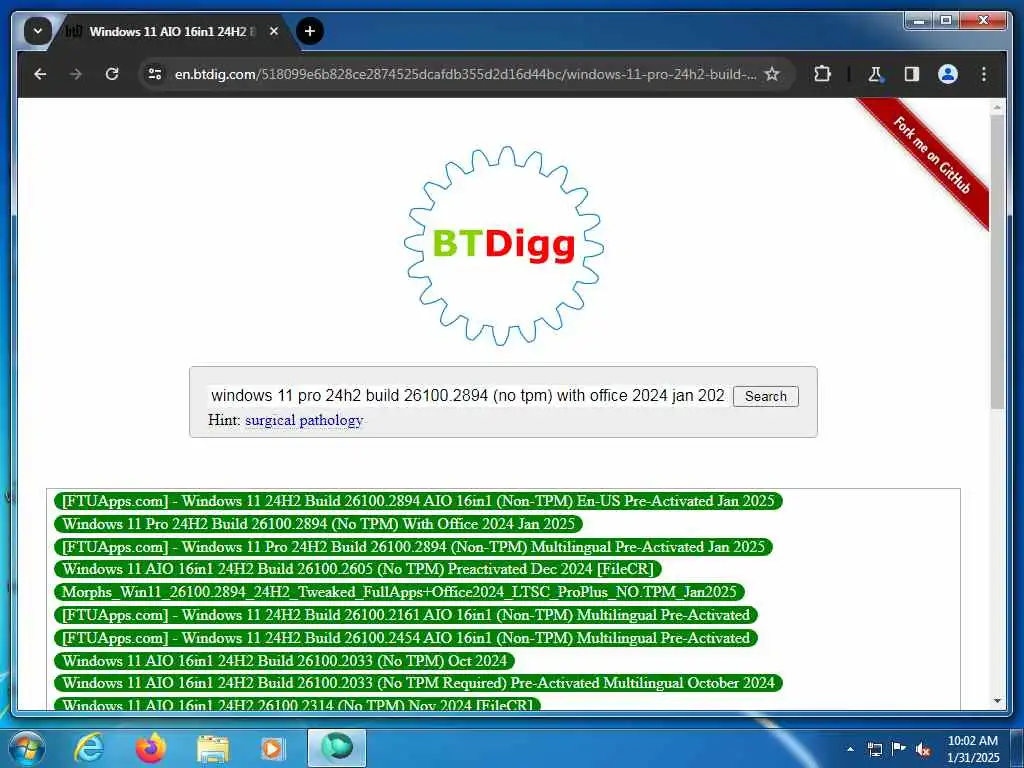Select the active browser taskbar button
The width and height of the screenshot is (1024, 768).
pyautogui.click(x=337, y=748)
